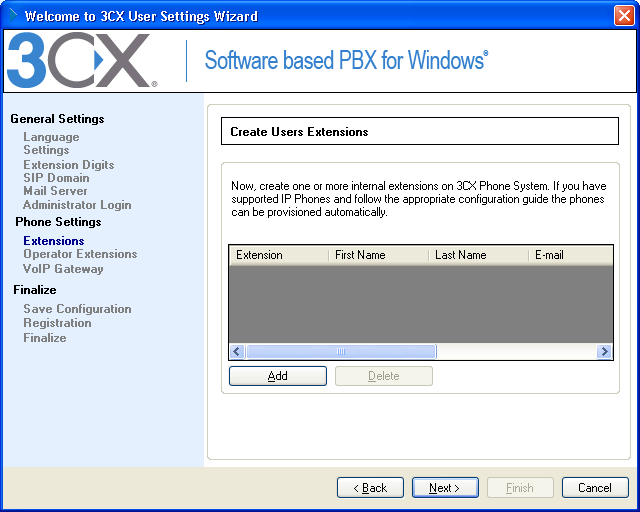The height and width of the screenshot is (512, 640).
Task: Open the SIP Domain step
Action: (56, 178)
